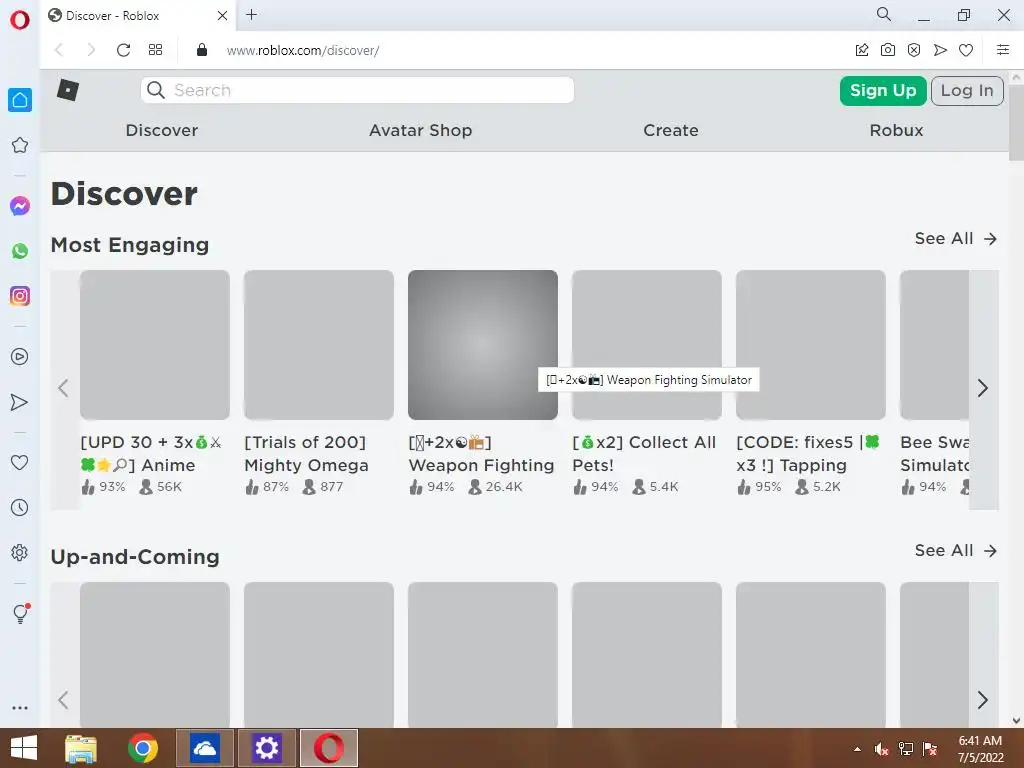
Task: See All Up-and-Coming games
Action: 956,551
